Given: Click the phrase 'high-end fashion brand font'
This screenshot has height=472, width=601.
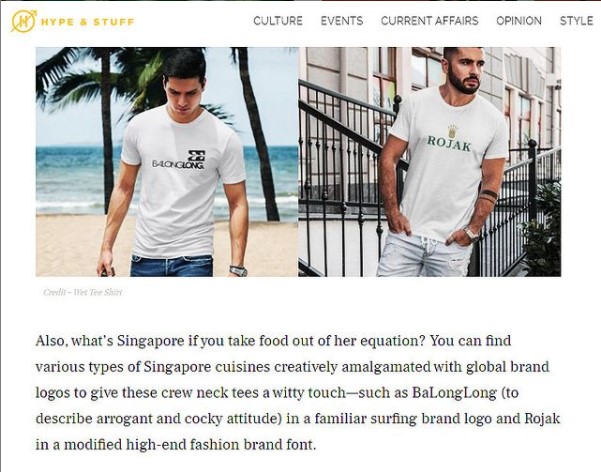Looking at the screenshot, I should [221, 445].
